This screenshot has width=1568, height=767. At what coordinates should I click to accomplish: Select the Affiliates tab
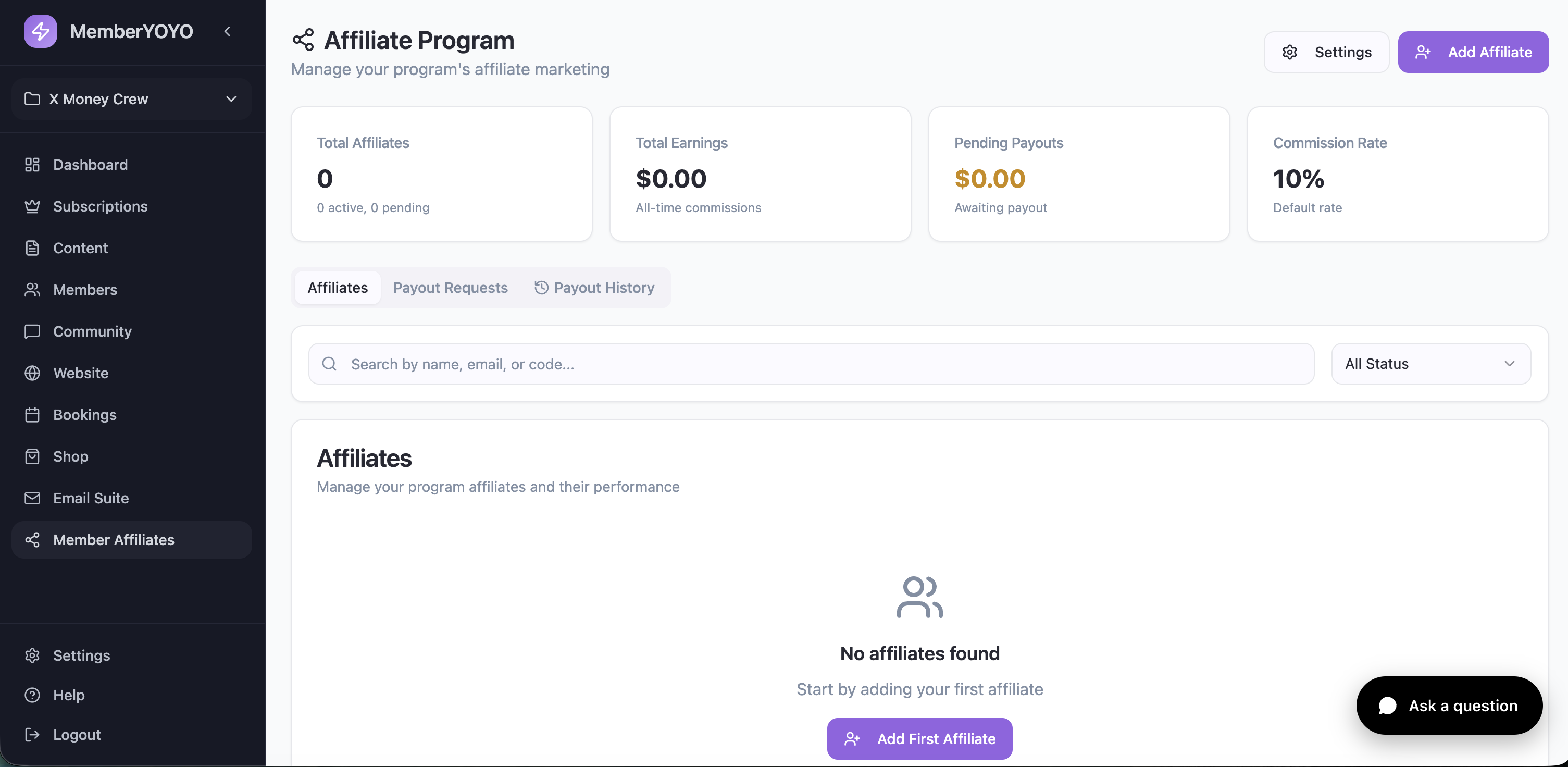click(x=337, y=287)
